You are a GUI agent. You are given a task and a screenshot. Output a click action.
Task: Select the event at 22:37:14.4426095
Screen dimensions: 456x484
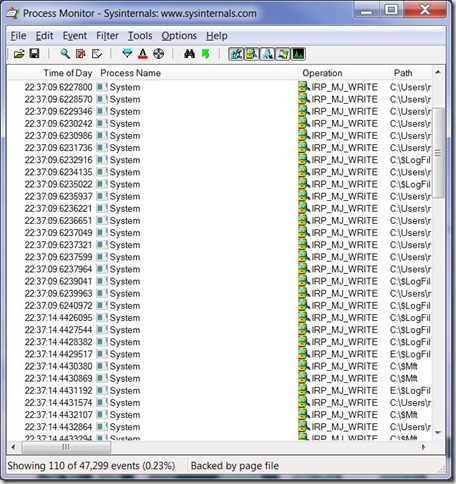click(219, 318)
